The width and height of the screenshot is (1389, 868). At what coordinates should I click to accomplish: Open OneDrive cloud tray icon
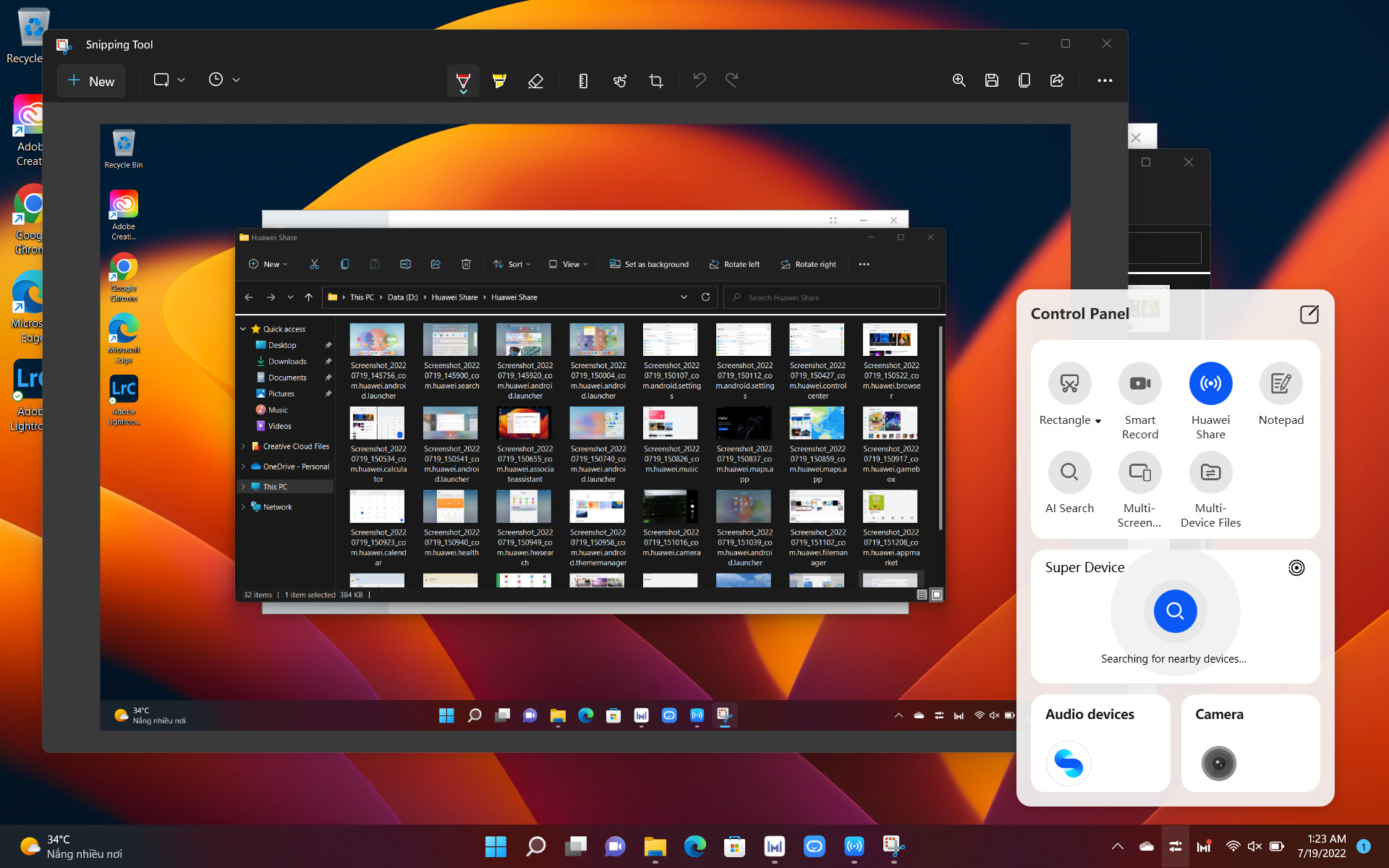tap(1146, 846)
